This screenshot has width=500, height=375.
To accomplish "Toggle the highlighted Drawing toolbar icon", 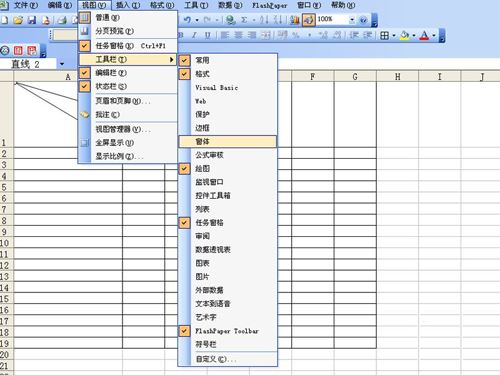I will click(309, 20).
